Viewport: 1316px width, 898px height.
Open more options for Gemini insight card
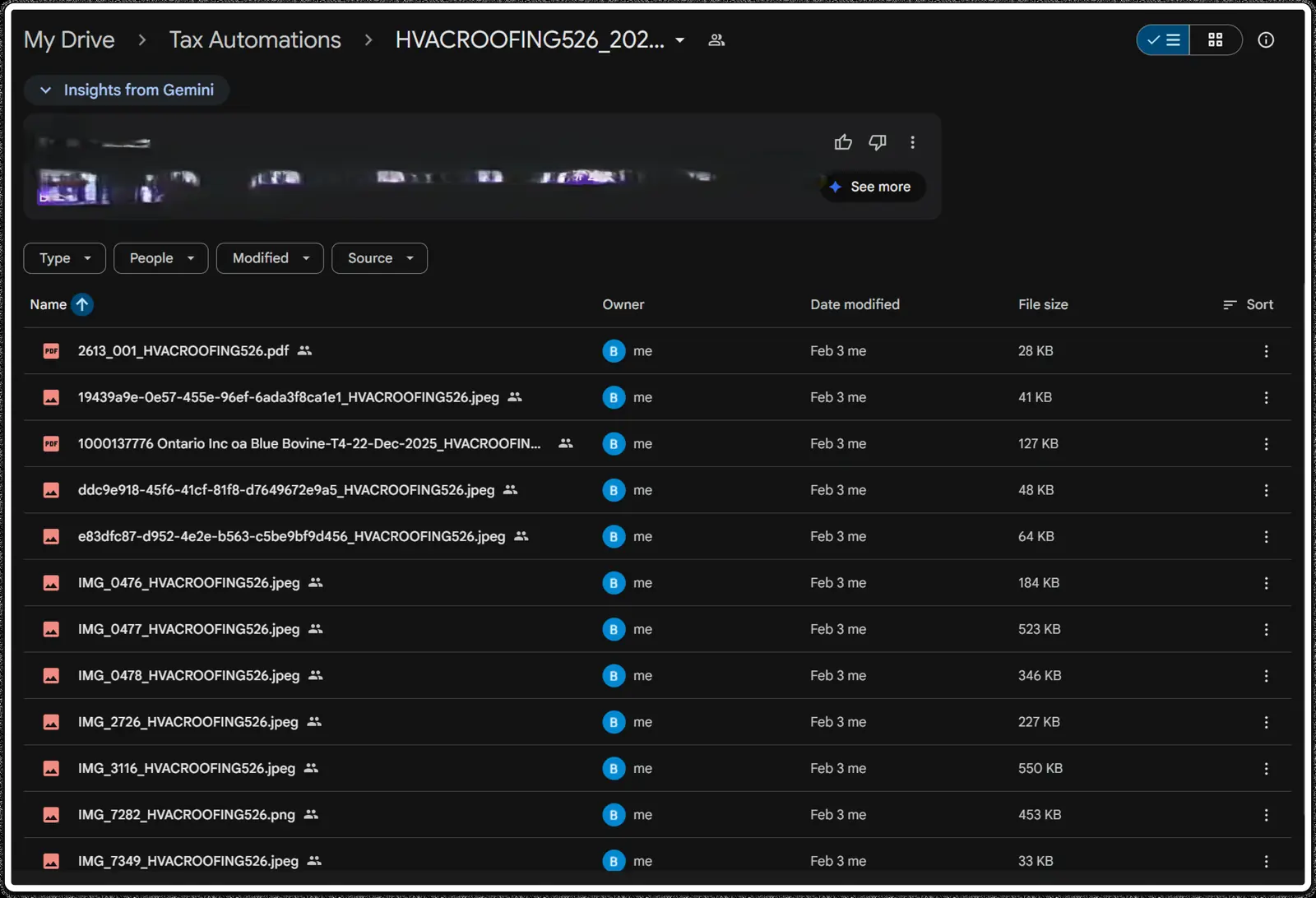click(x=912, y=142)
